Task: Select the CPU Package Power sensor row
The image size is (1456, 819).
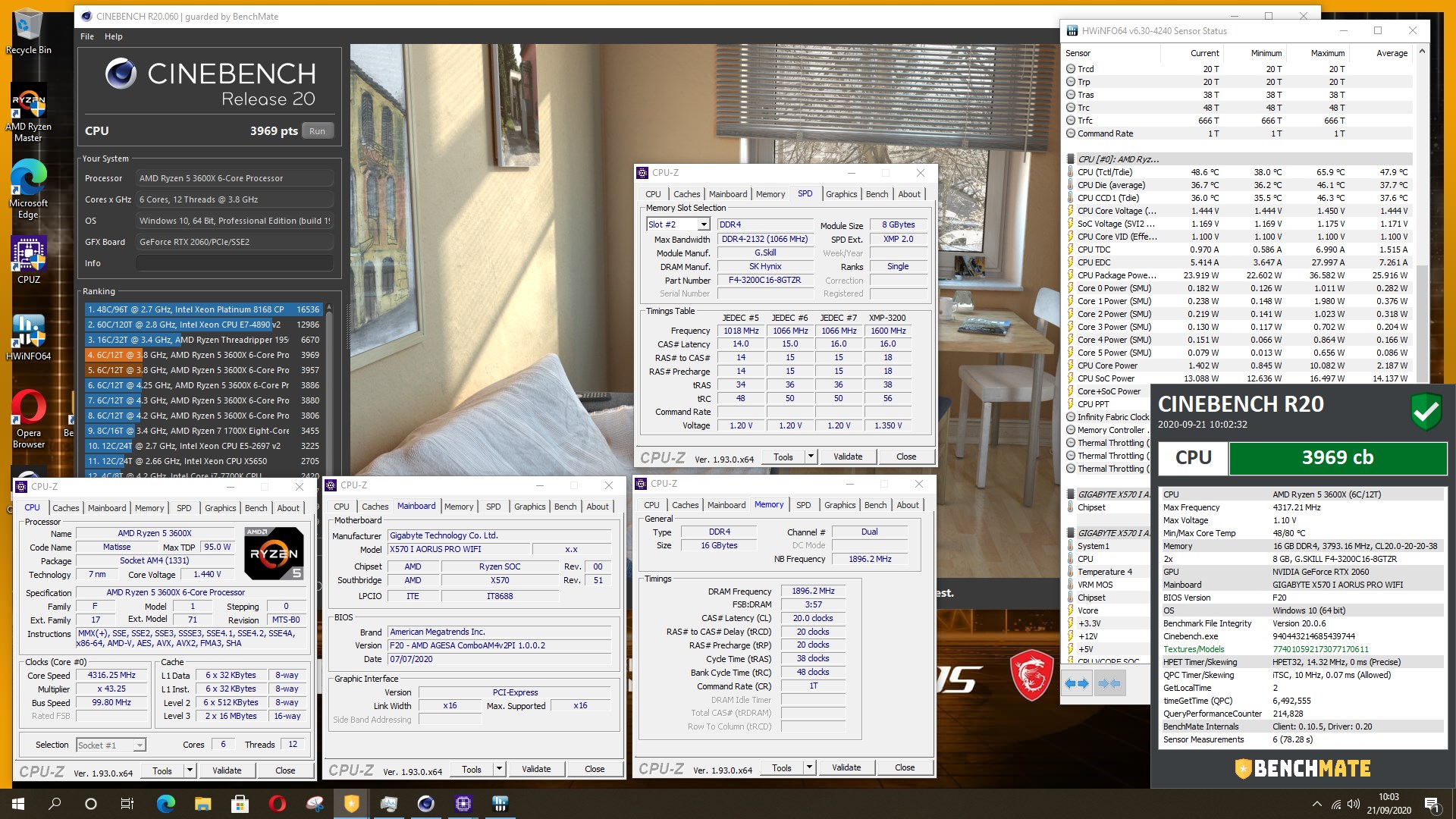Action: click(1239, 275)
